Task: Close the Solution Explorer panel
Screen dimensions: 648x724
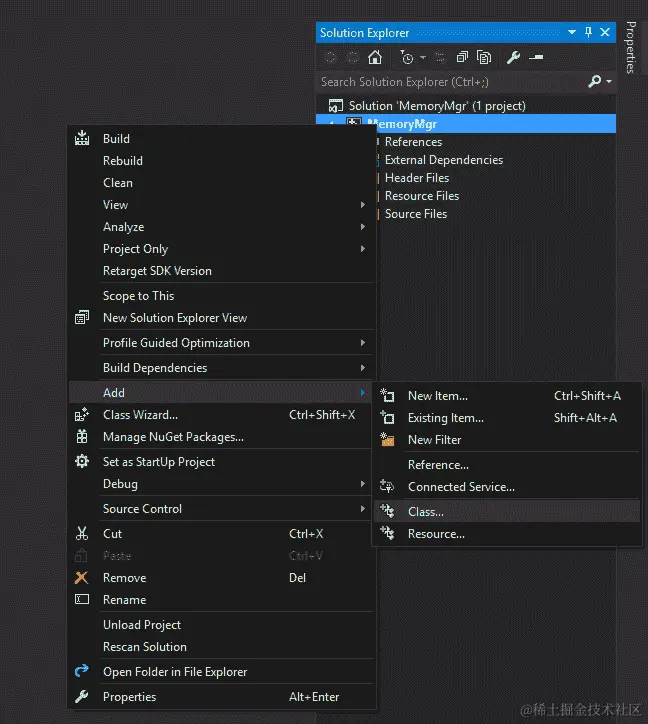Action: 605,32
